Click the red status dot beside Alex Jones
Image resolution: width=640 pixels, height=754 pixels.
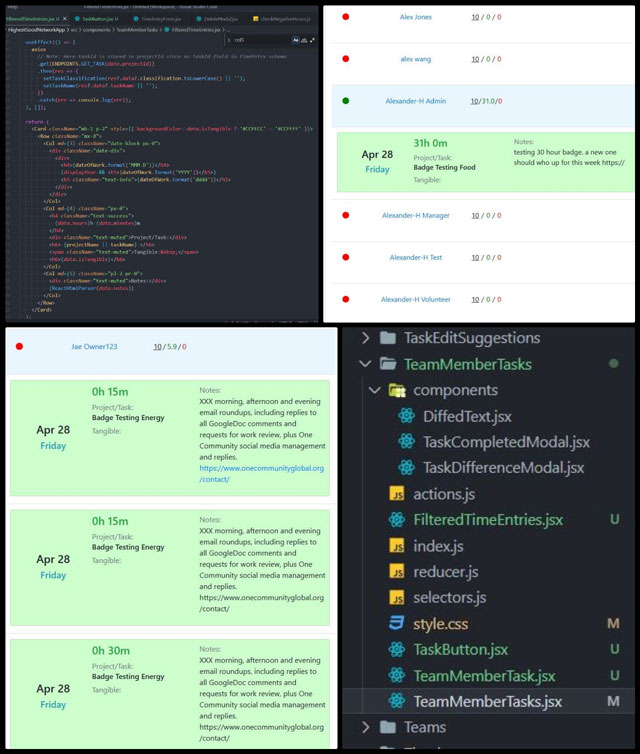(x=346, y=17)
